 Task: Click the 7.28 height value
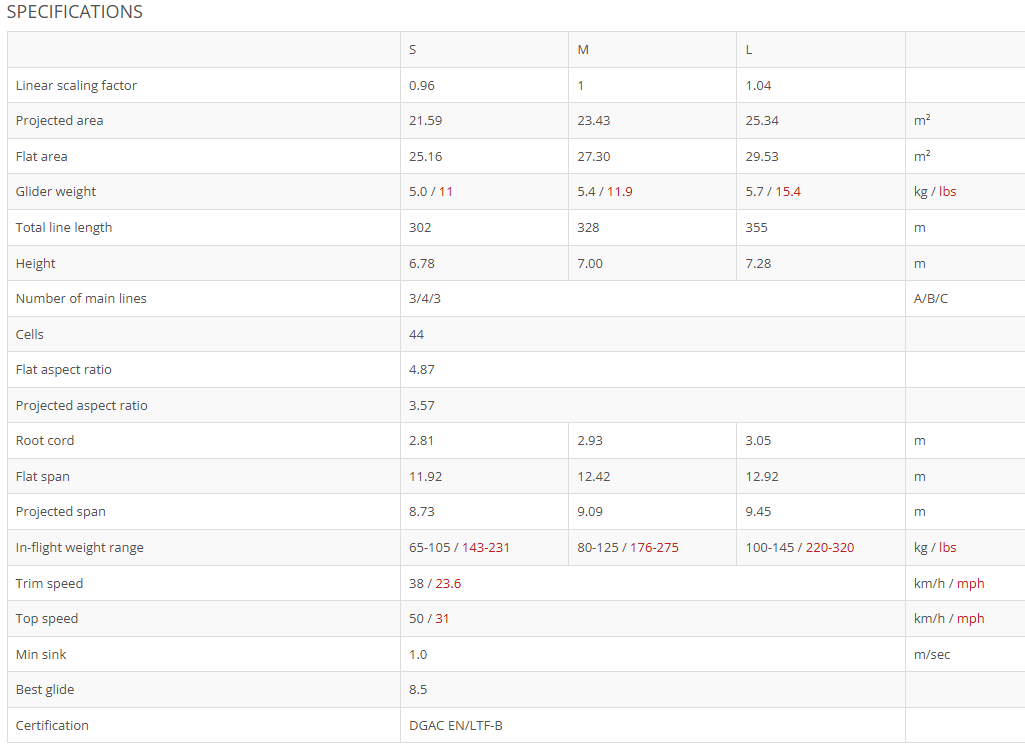tap(758, 264)
